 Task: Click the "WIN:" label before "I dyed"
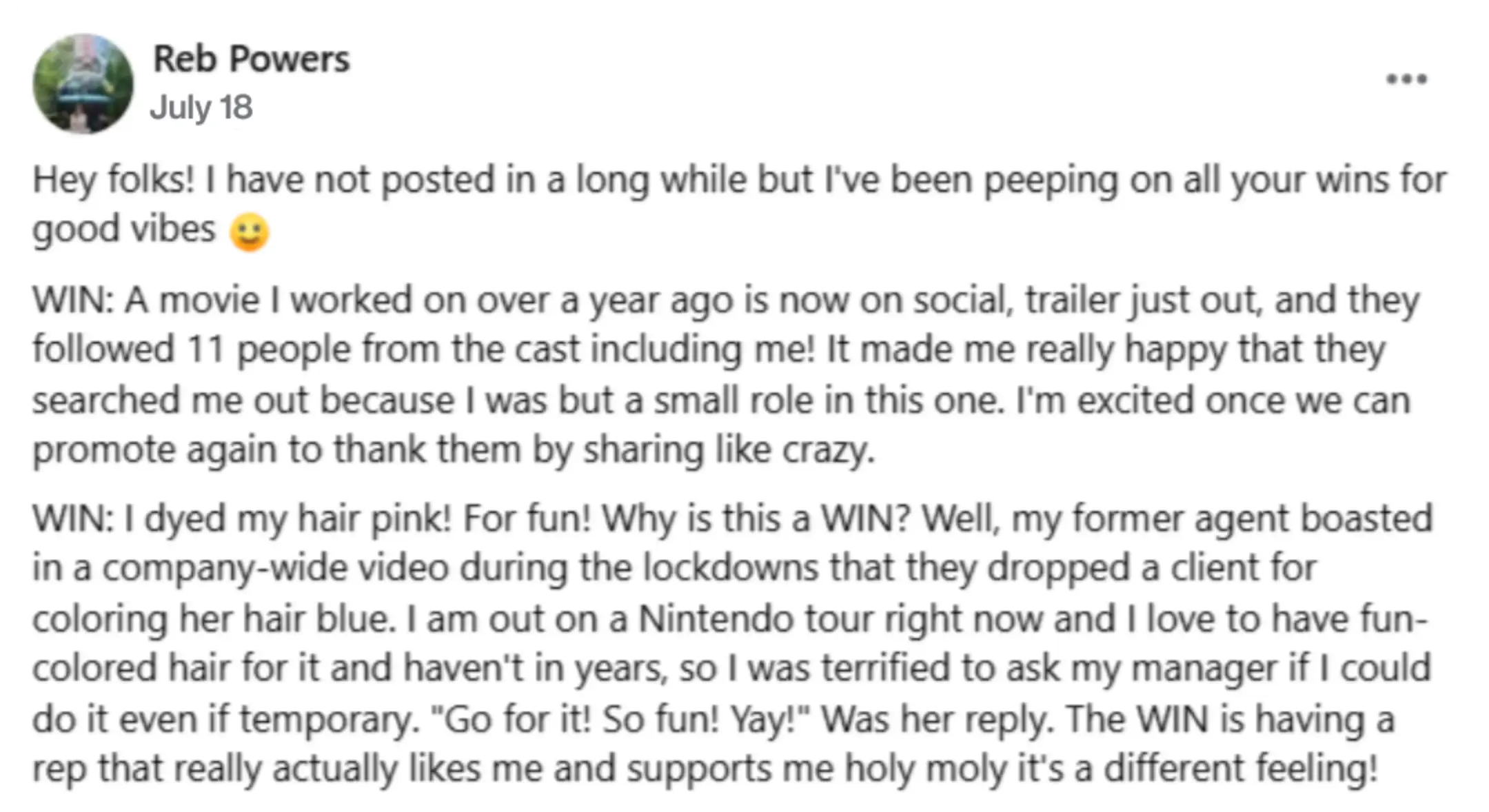pyautogui.click(x=73, y=518)
